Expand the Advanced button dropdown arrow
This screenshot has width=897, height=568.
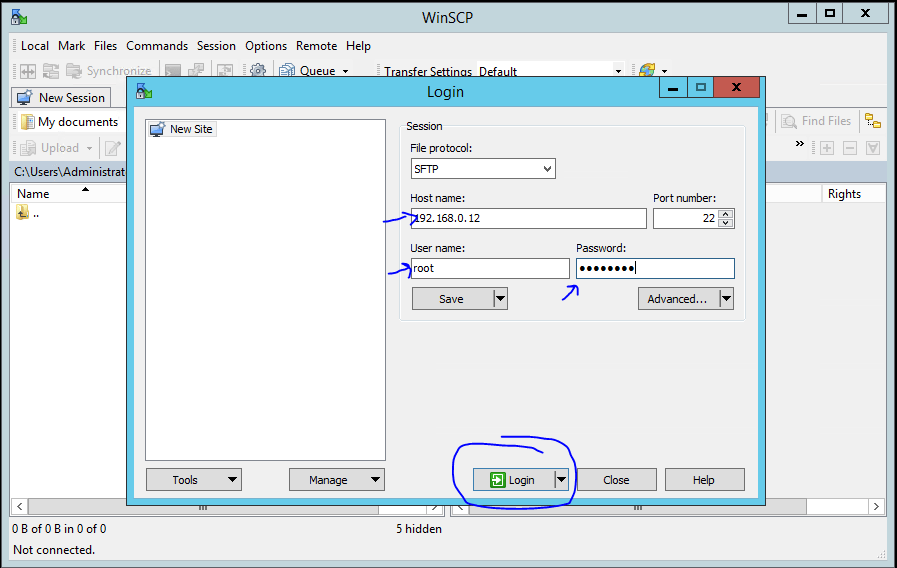726,299
